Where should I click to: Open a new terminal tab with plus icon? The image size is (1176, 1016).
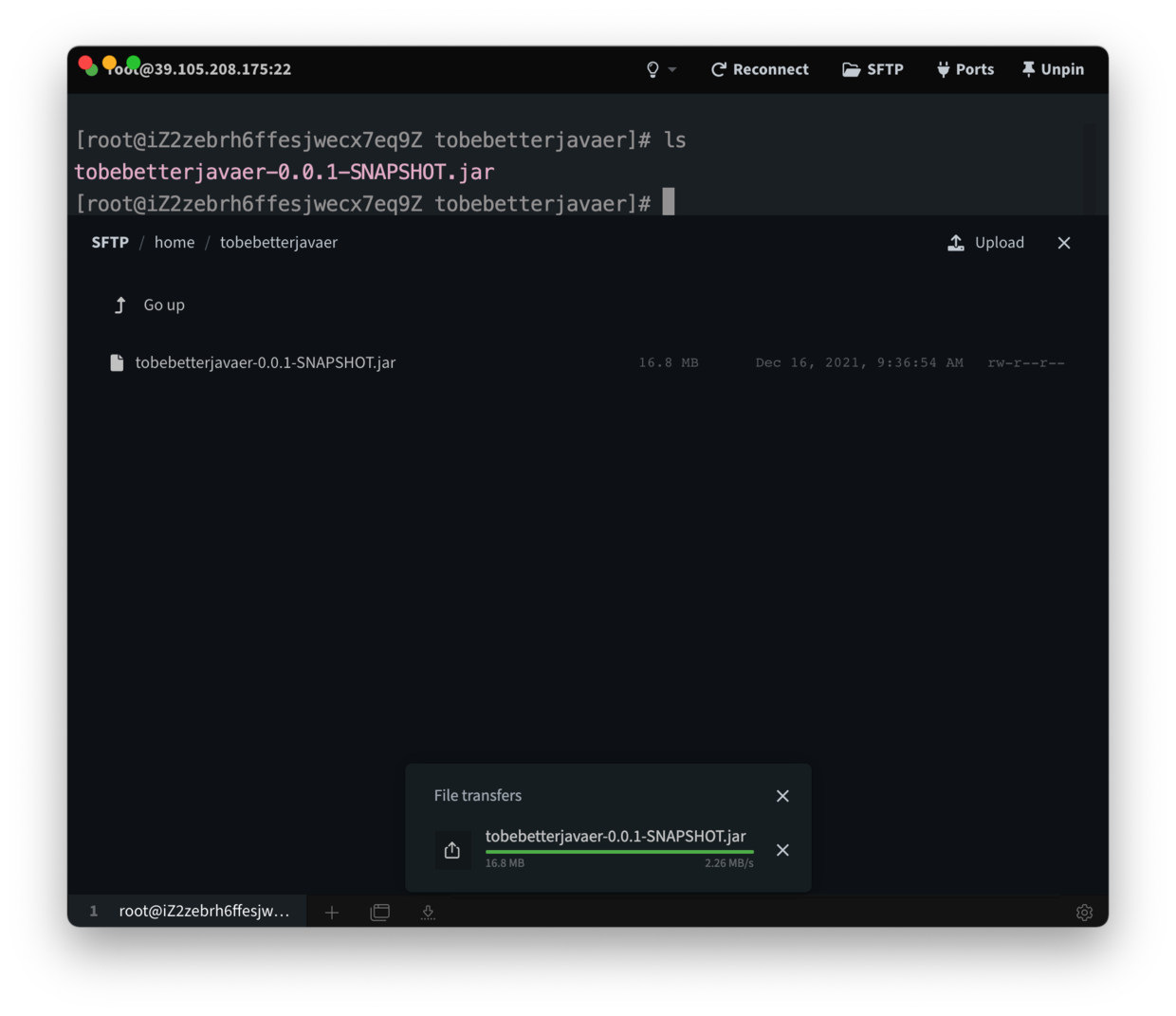pyautogui.click(x=332, y=912)
